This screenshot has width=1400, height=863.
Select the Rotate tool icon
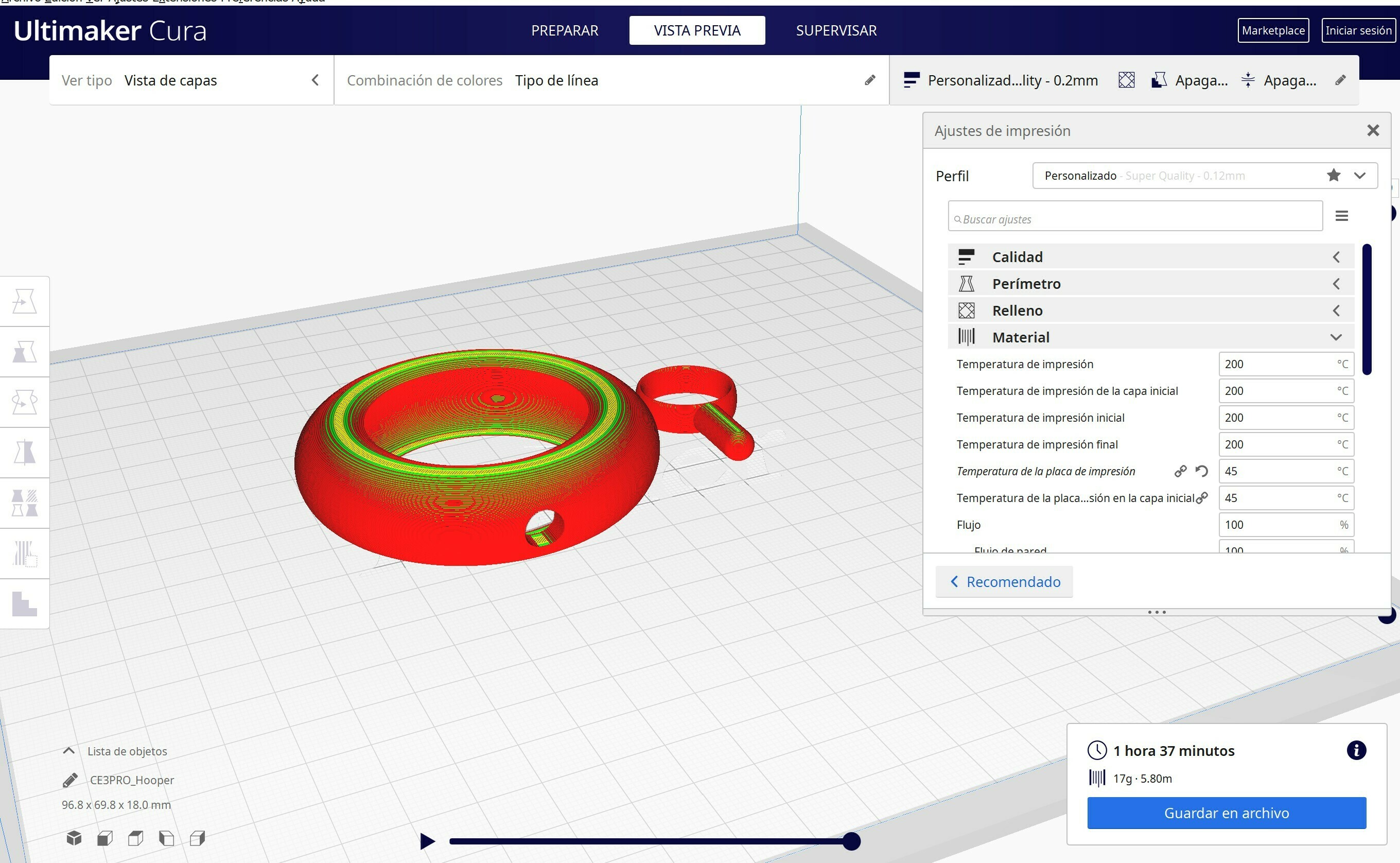coord(25,402)
